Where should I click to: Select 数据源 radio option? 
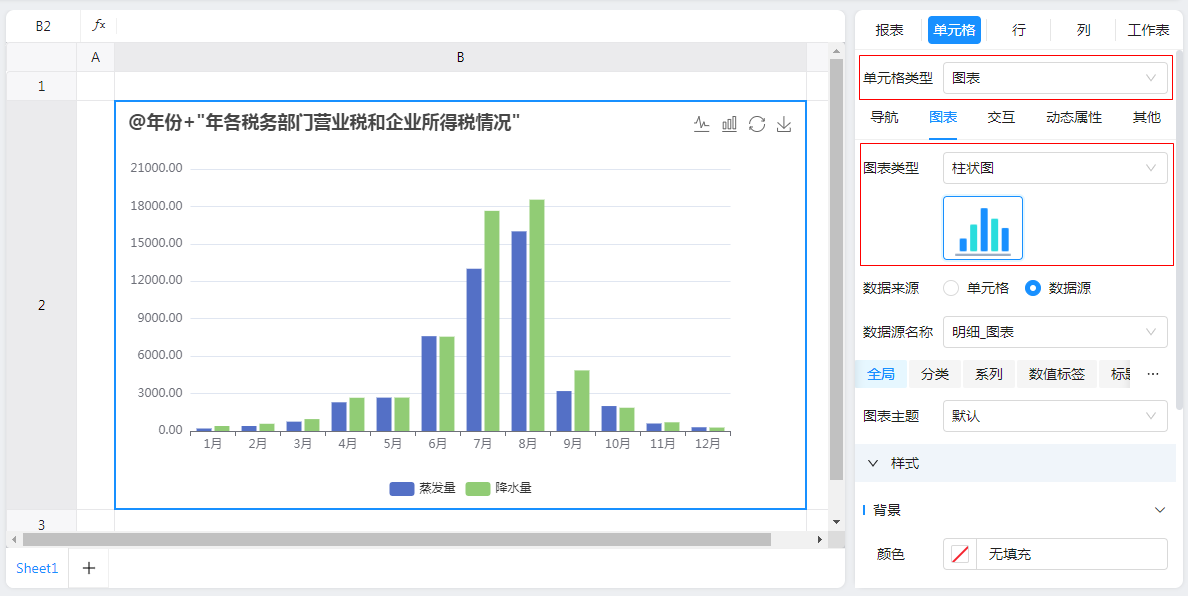click(x=1033, y=288)
